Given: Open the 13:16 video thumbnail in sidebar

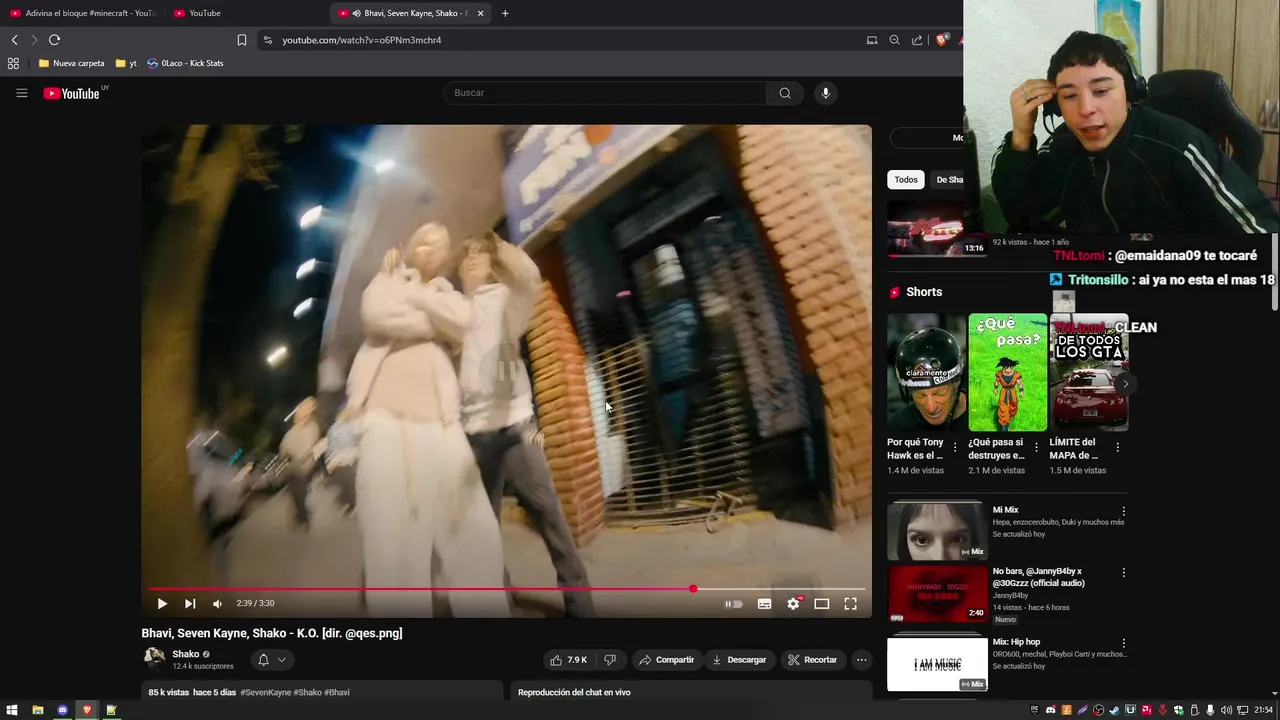Looking at the screenshot, I should [x=937, y=229].
